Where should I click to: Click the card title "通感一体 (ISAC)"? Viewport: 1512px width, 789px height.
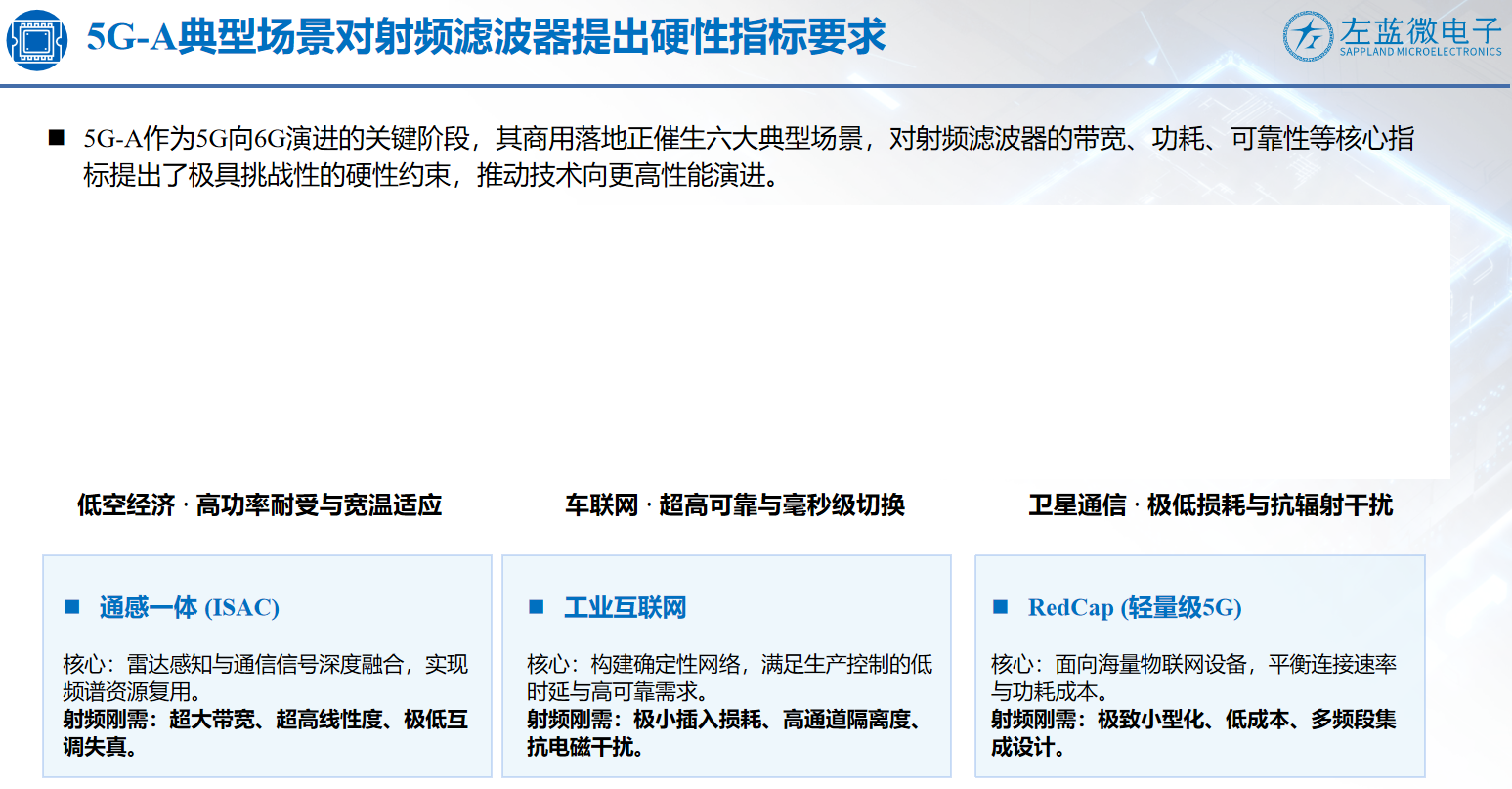click(x=190, y=607)
